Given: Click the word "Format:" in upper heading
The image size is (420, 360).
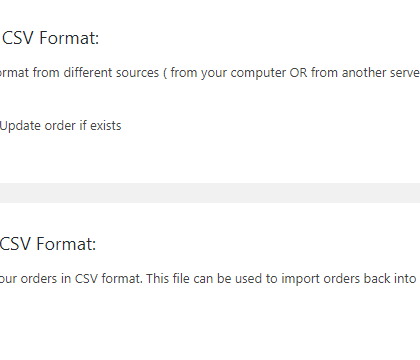Looking at the screenshot, I should tap(69, 38).
